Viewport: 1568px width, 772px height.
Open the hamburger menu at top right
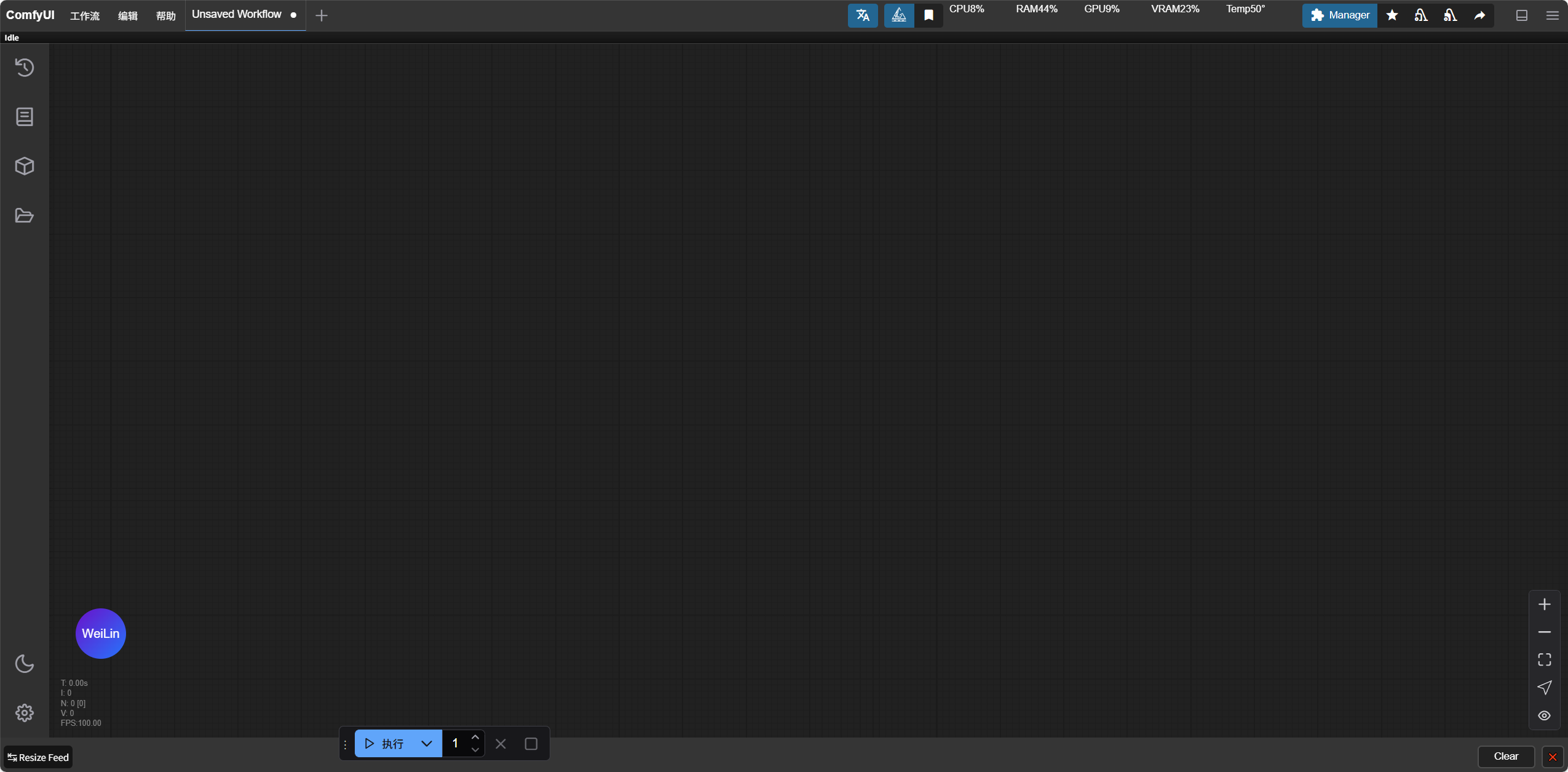tap(1552, 15)
